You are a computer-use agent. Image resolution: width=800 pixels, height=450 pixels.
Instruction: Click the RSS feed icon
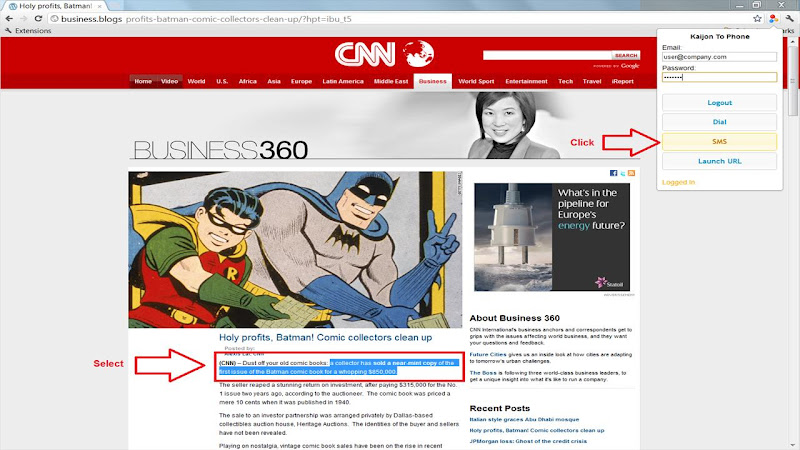[632, 173]
